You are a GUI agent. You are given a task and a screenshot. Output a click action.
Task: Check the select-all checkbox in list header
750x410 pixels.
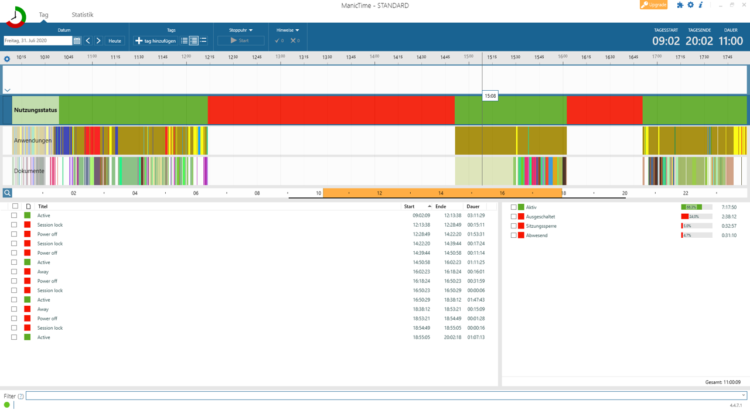click(14, 206)
